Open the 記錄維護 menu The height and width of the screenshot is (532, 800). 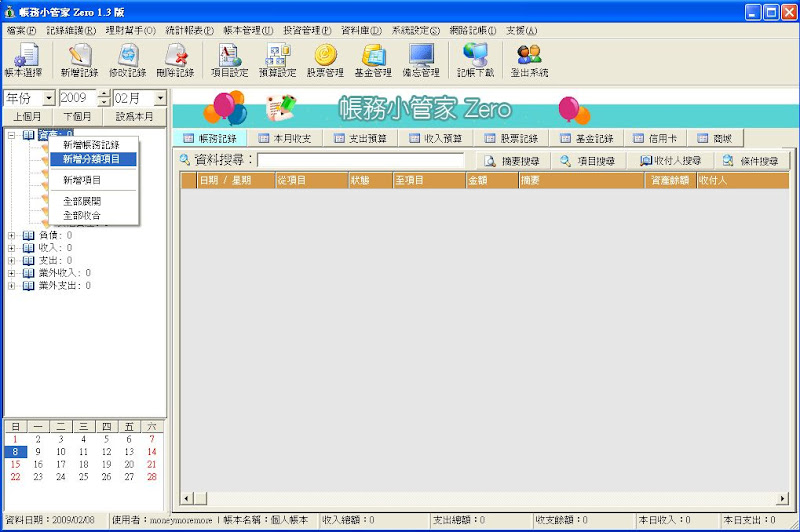71,31
